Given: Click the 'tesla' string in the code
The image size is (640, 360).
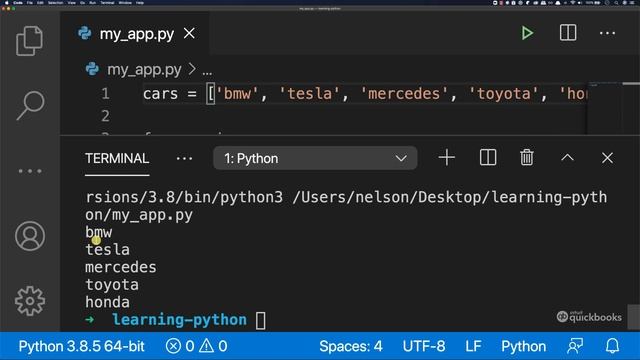Looking at the screenshot, I should tap(309, 94).
